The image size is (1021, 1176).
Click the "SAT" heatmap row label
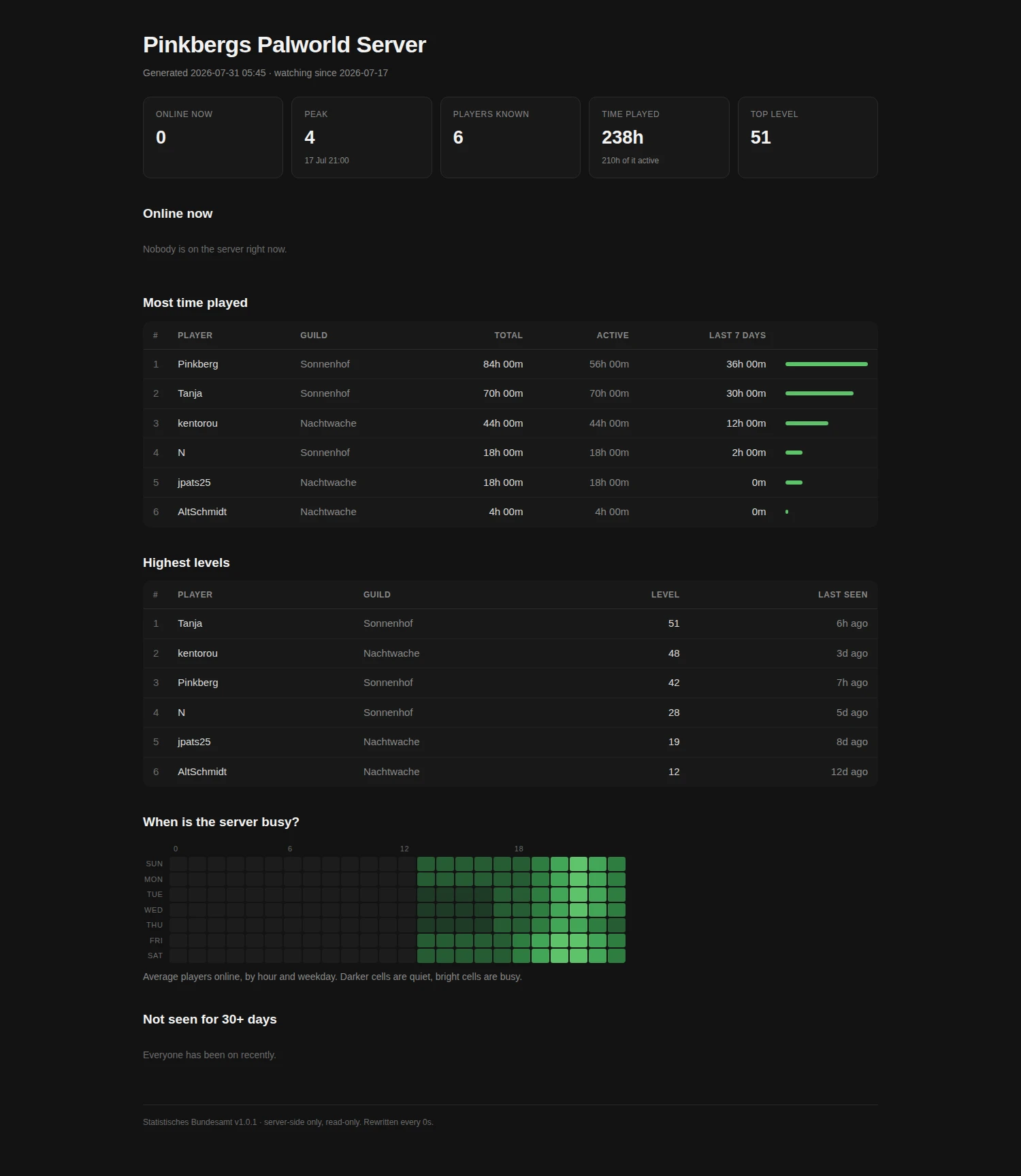pyautogui.click(x=155, y=956)
